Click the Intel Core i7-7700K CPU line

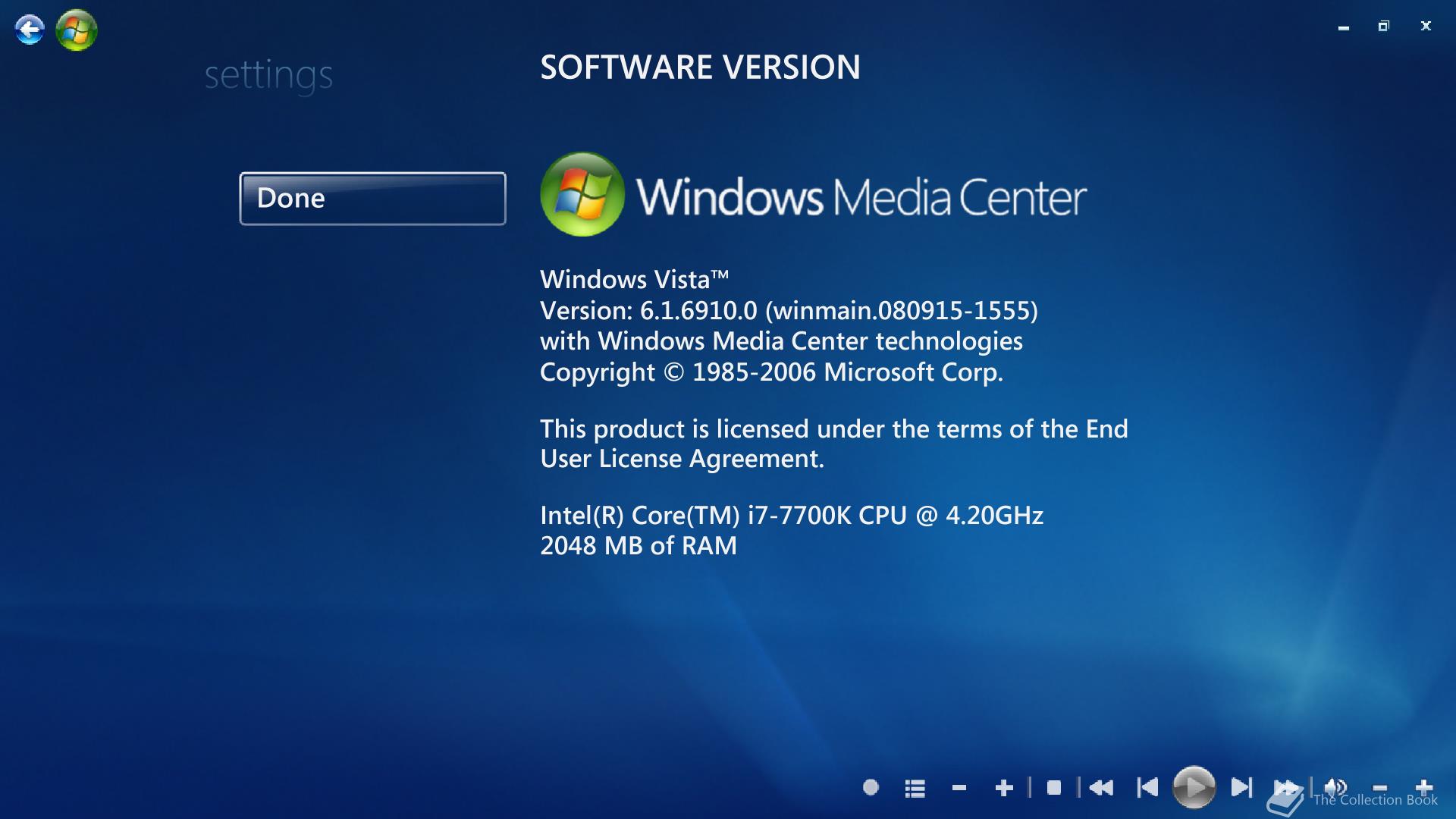click(x=792, y=516)
